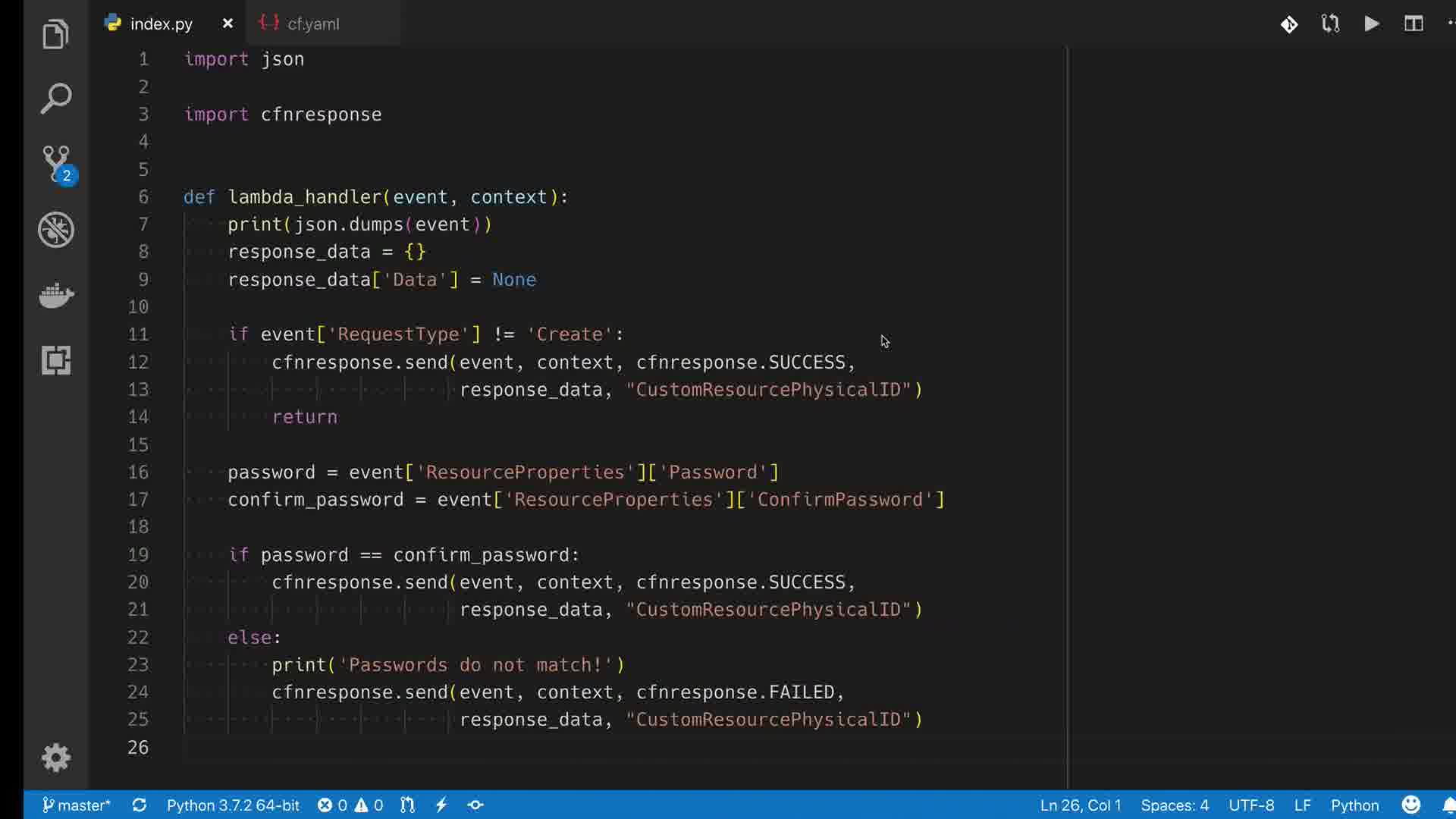Change language mode from Python

(1354, 805)
